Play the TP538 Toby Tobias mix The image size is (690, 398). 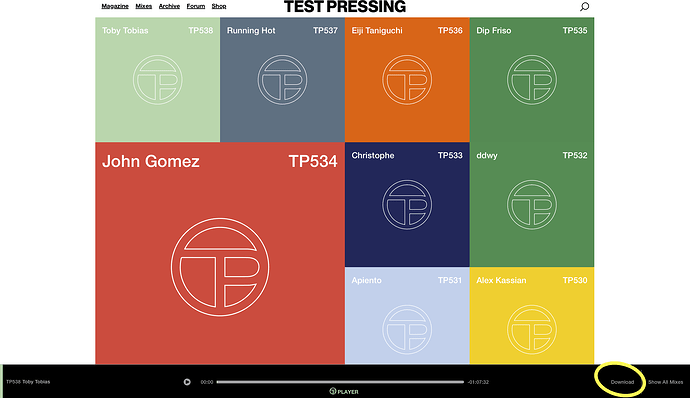[187, 382]
